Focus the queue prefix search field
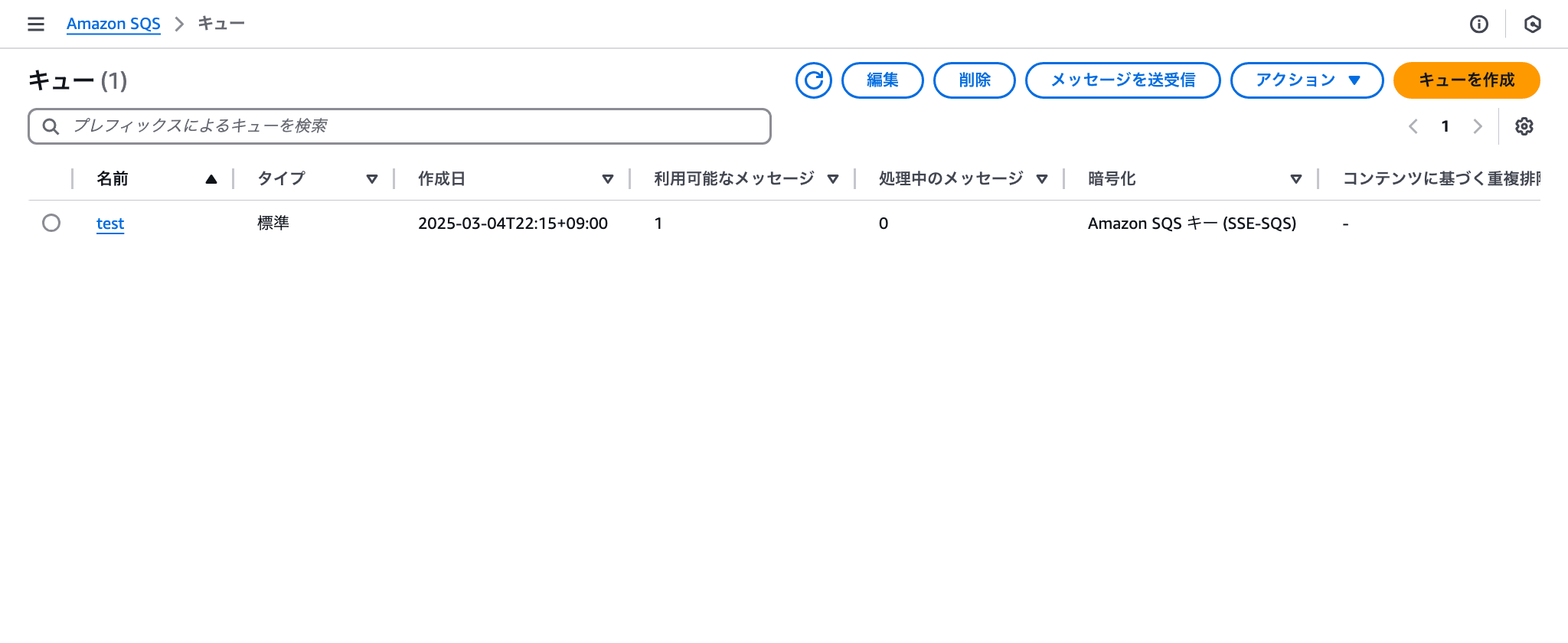The width and height of the screenshot is (1568, 643). [413, 126]
